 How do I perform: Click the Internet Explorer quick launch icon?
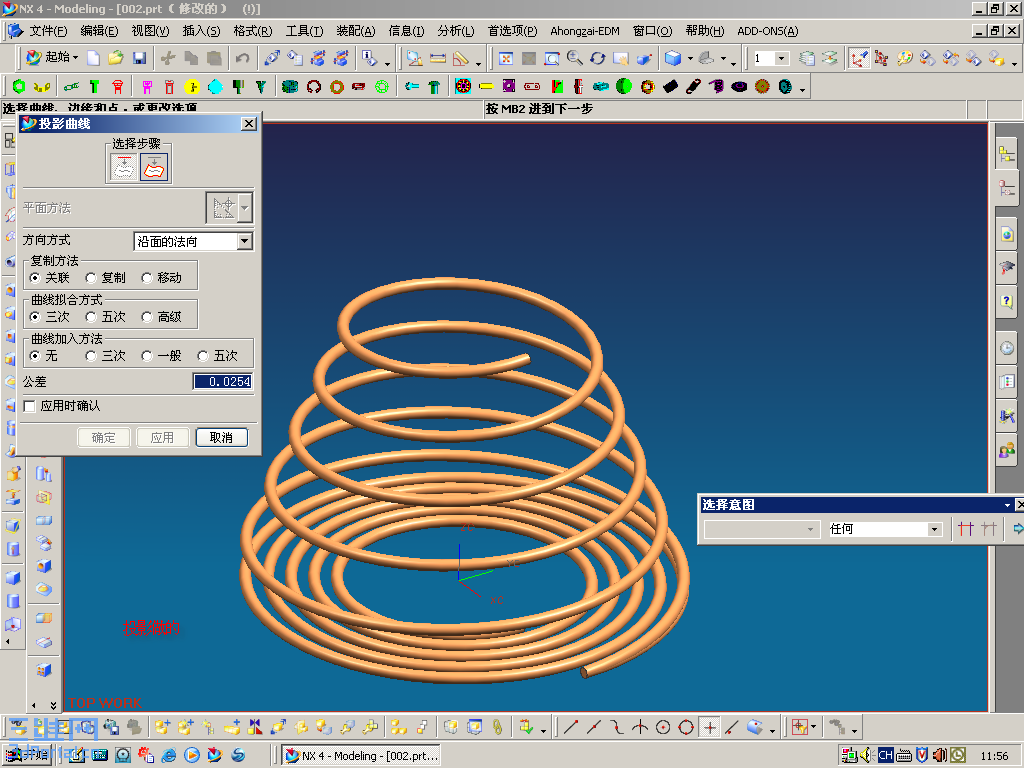168,756
